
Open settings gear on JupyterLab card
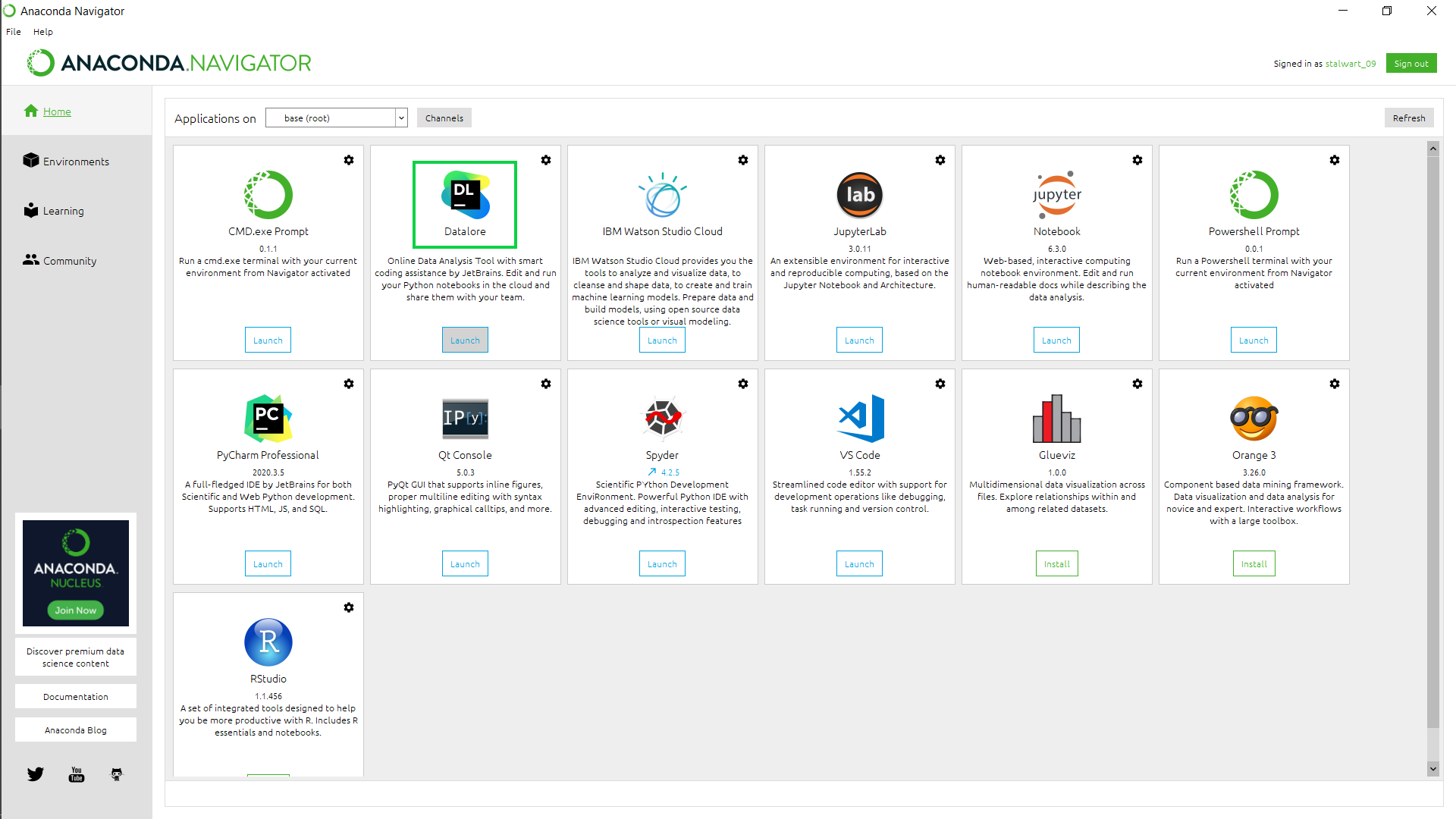click(940, 160)
